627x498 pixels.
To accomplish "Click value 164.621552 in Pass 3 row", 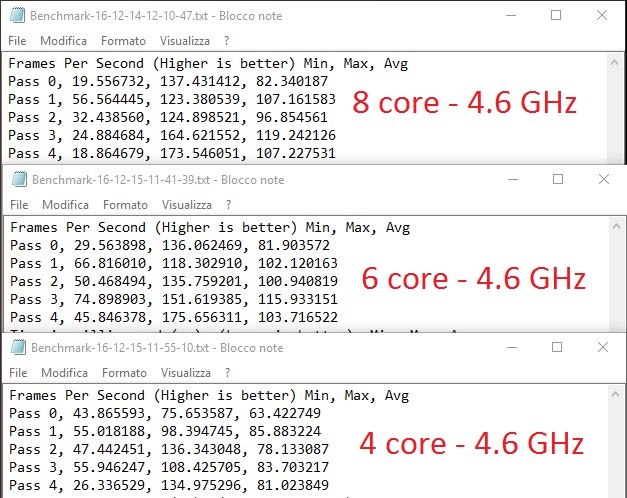I will (203, 136).
